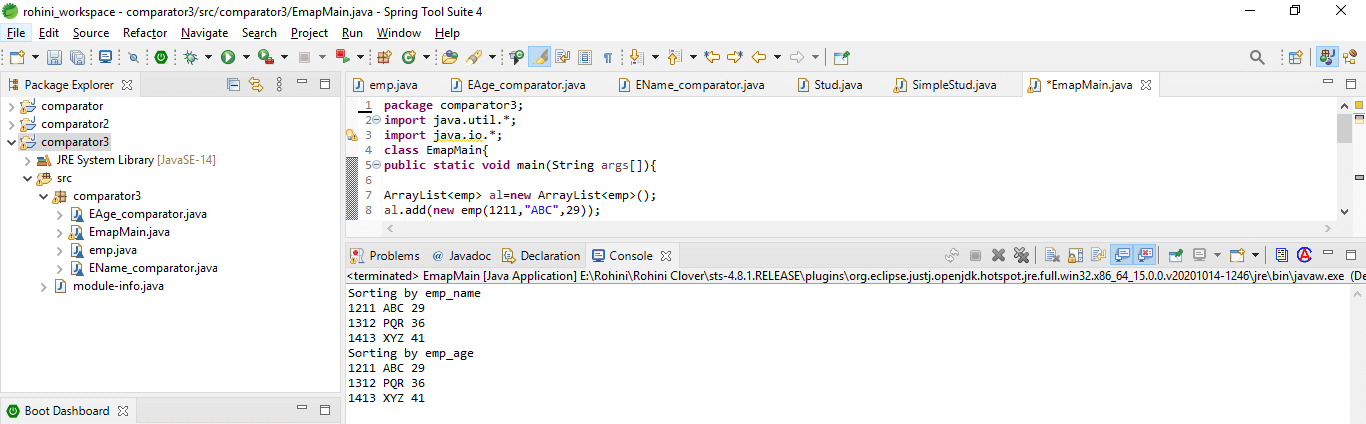Image resolution: width=1366 pixels, height=424 pixels.
Task: Remove all terminated launches icon
Action: click(x=1020, y=255)
